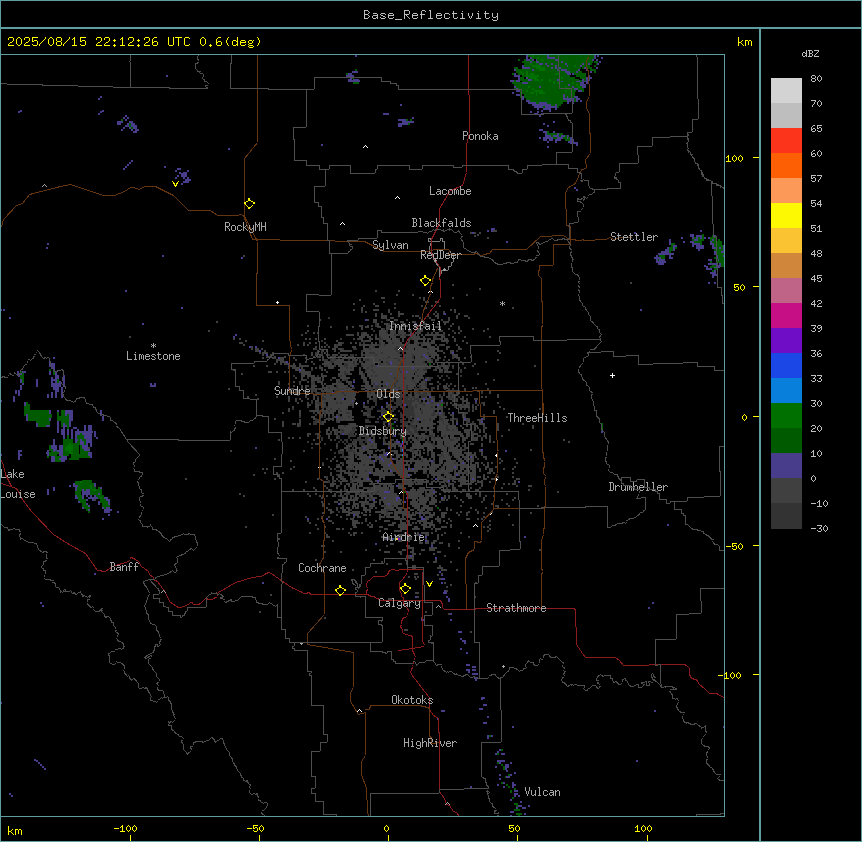Click the Blackfalds city label
862x842 pixels.
[x=441, y=223]
